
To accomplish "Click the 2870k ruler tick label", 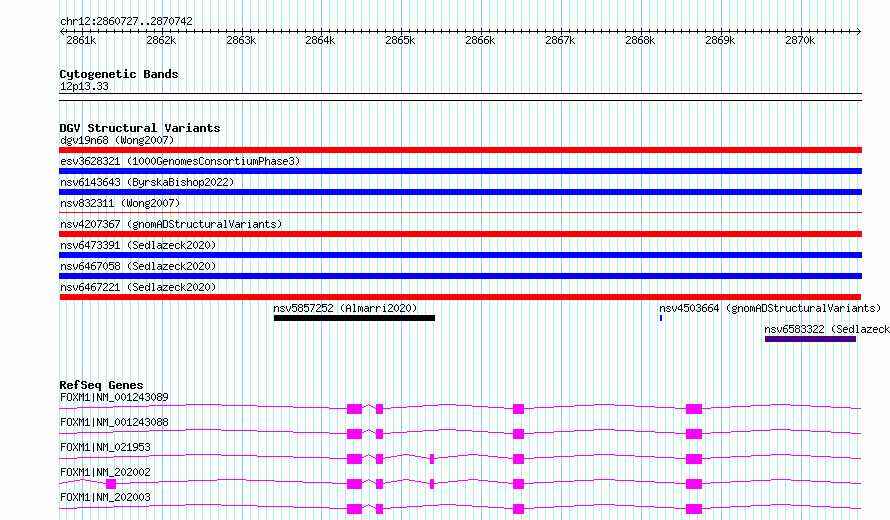I will tap(800, 40).
